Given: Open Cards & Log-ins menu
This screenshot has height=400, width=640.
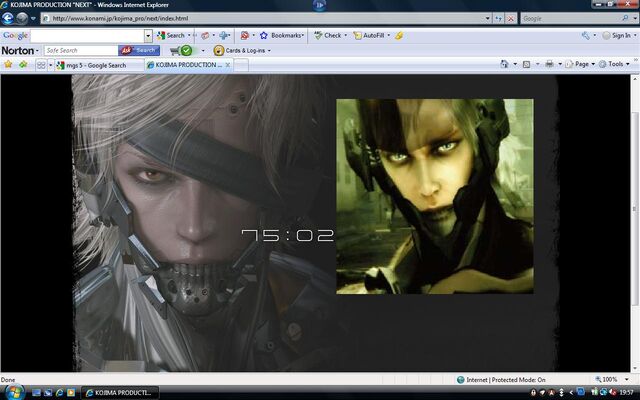Looking at the screenshot, I should point(242,51).
